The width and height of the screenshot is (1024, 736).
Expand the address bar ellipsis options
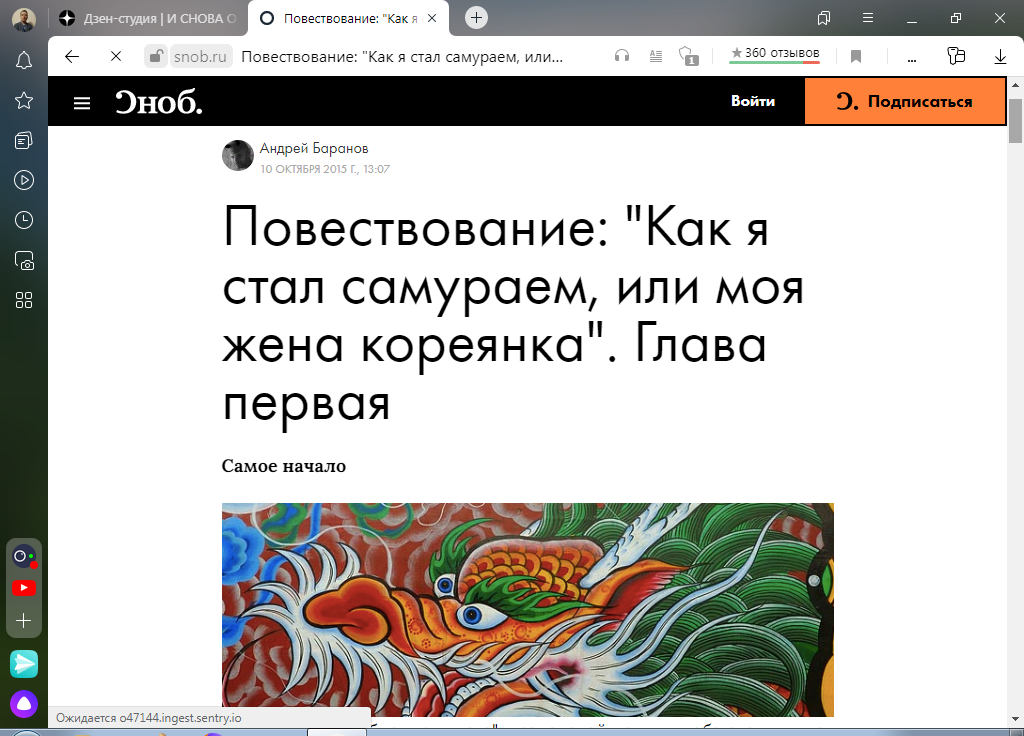(x=912, y=57)
